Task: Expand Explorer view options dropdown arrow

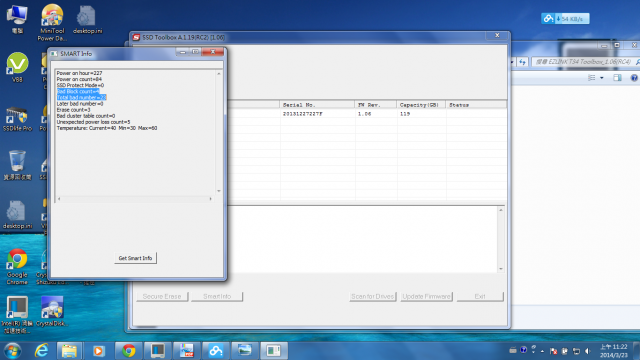Action: [x=602, y=78]
